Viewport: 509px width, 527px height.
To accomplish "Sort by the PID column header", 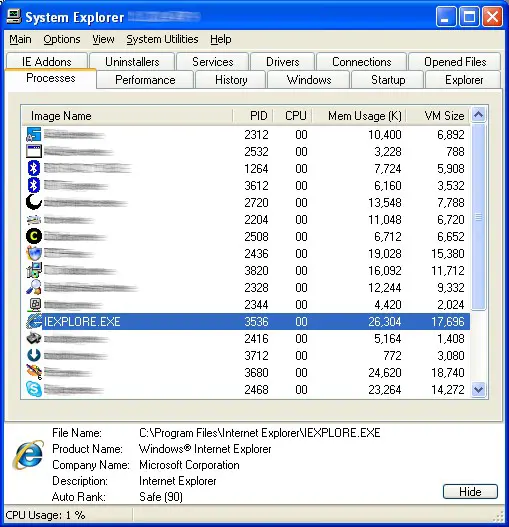I will (x=252, y=116).
